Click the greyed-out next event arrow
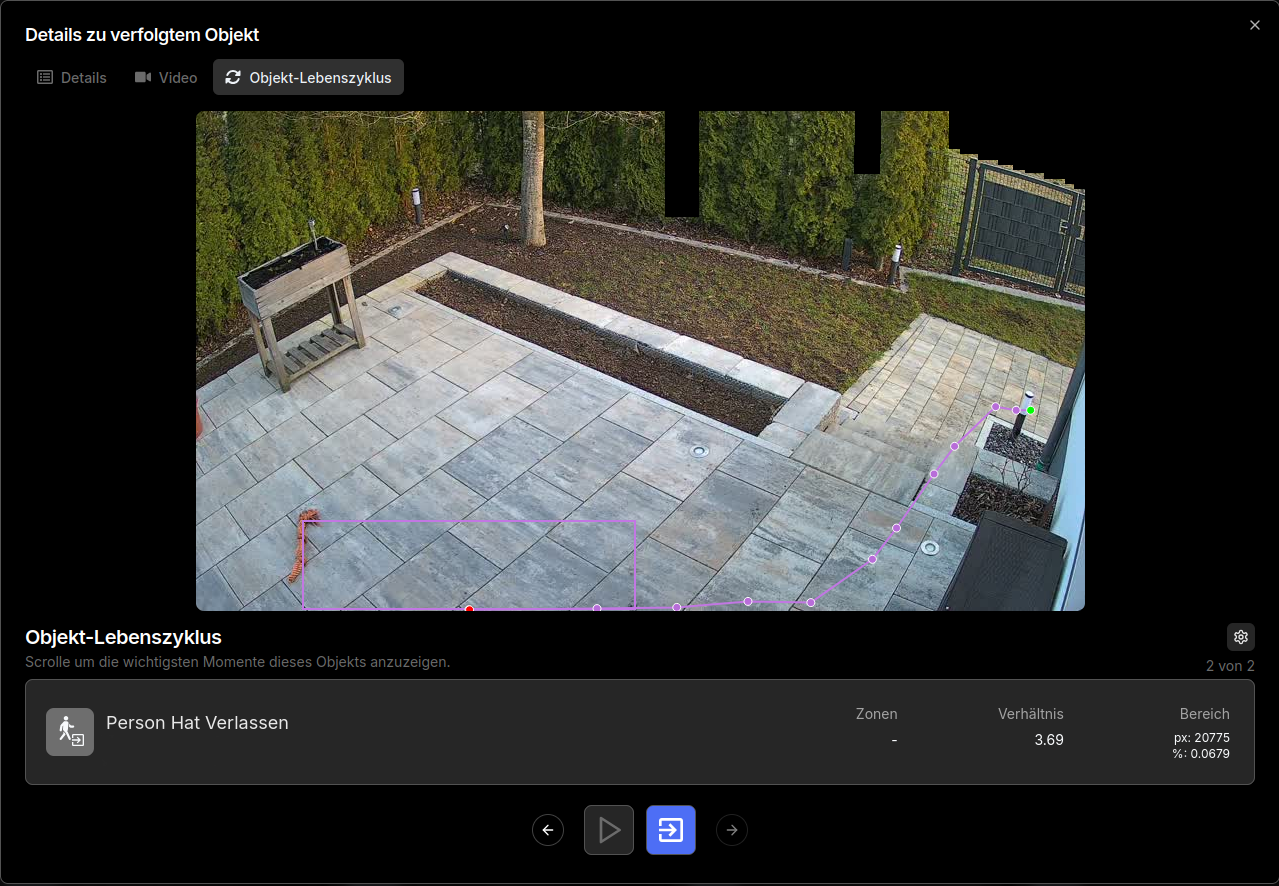This screenshot has height=886, width=1279. (732, 830)
